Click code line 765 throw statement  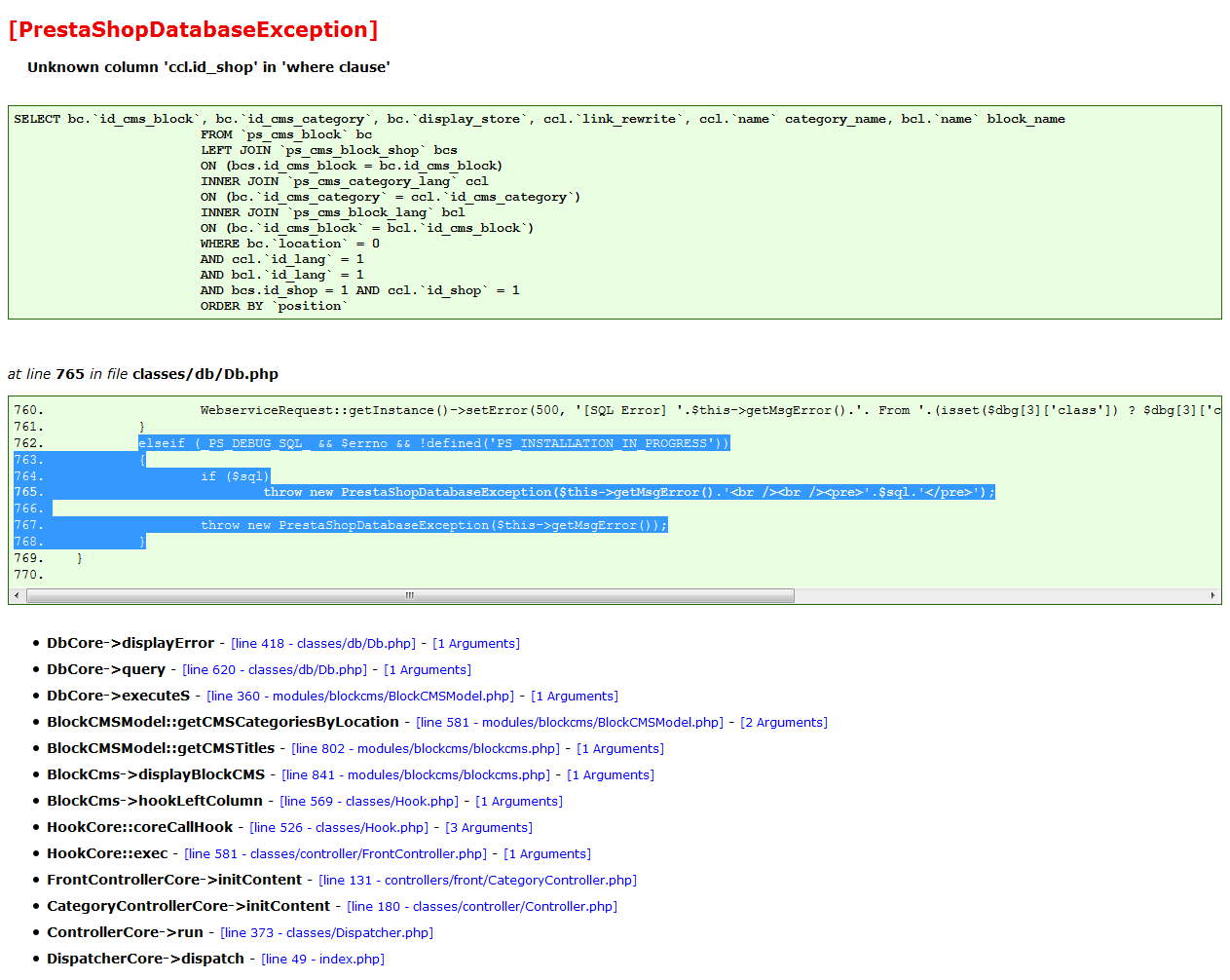click(629, 493)
